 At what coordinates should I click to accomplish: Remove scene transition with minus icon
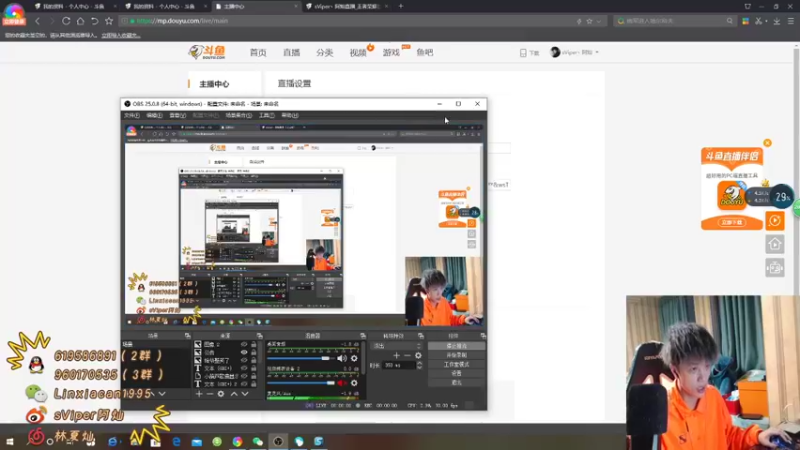(x=407, y=355)
